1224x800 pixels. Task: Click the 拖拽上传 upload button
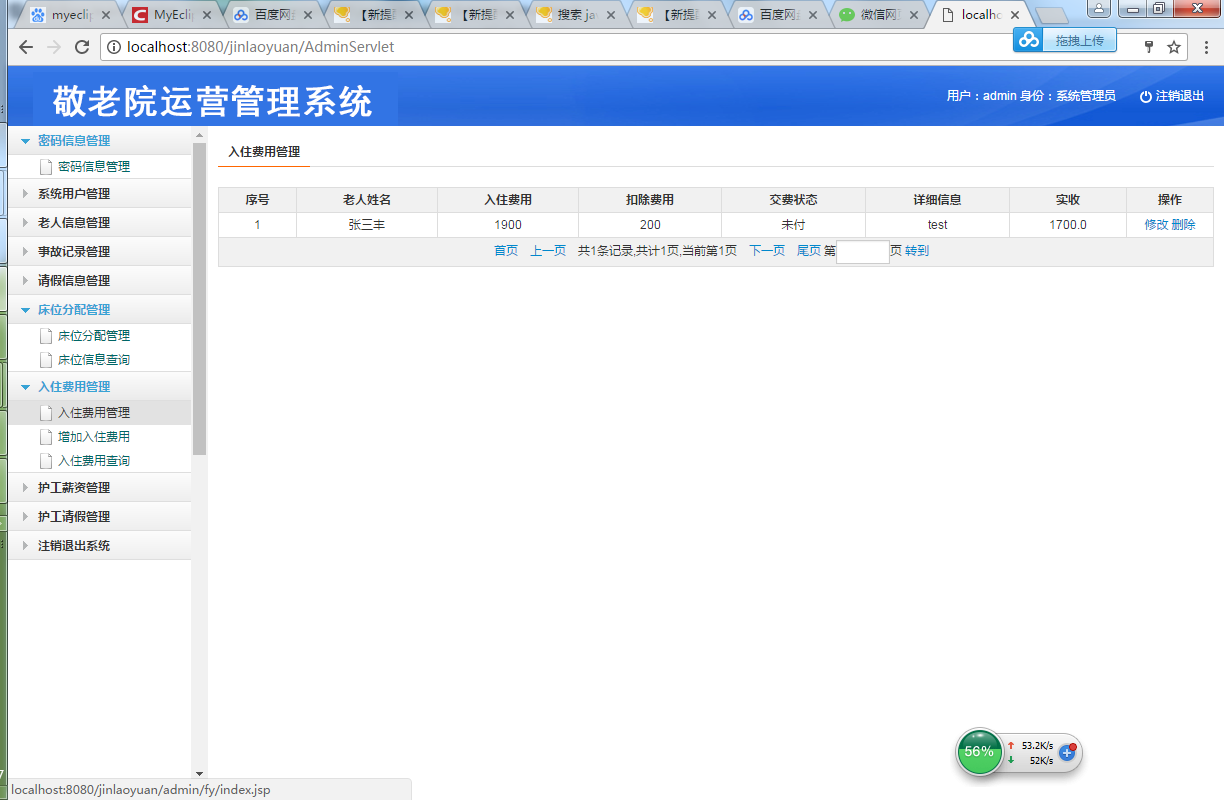[x=1079, y=40]
